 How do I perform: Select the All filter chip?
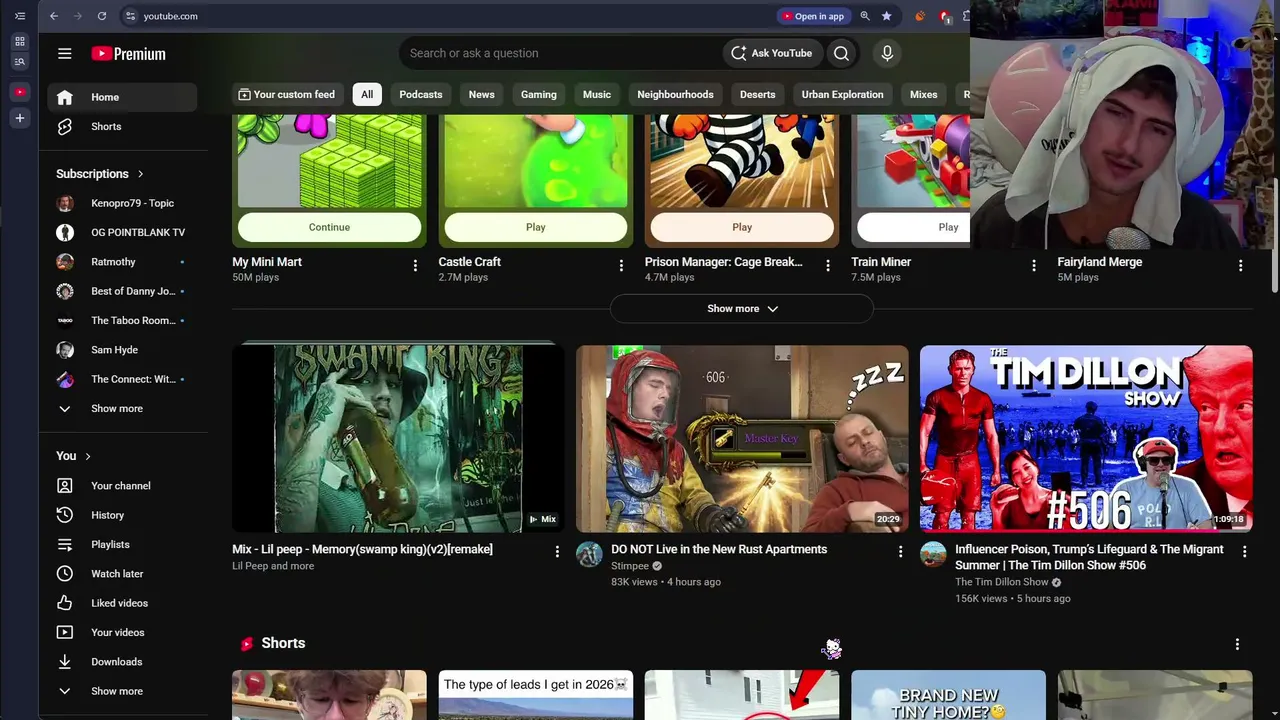367,95
